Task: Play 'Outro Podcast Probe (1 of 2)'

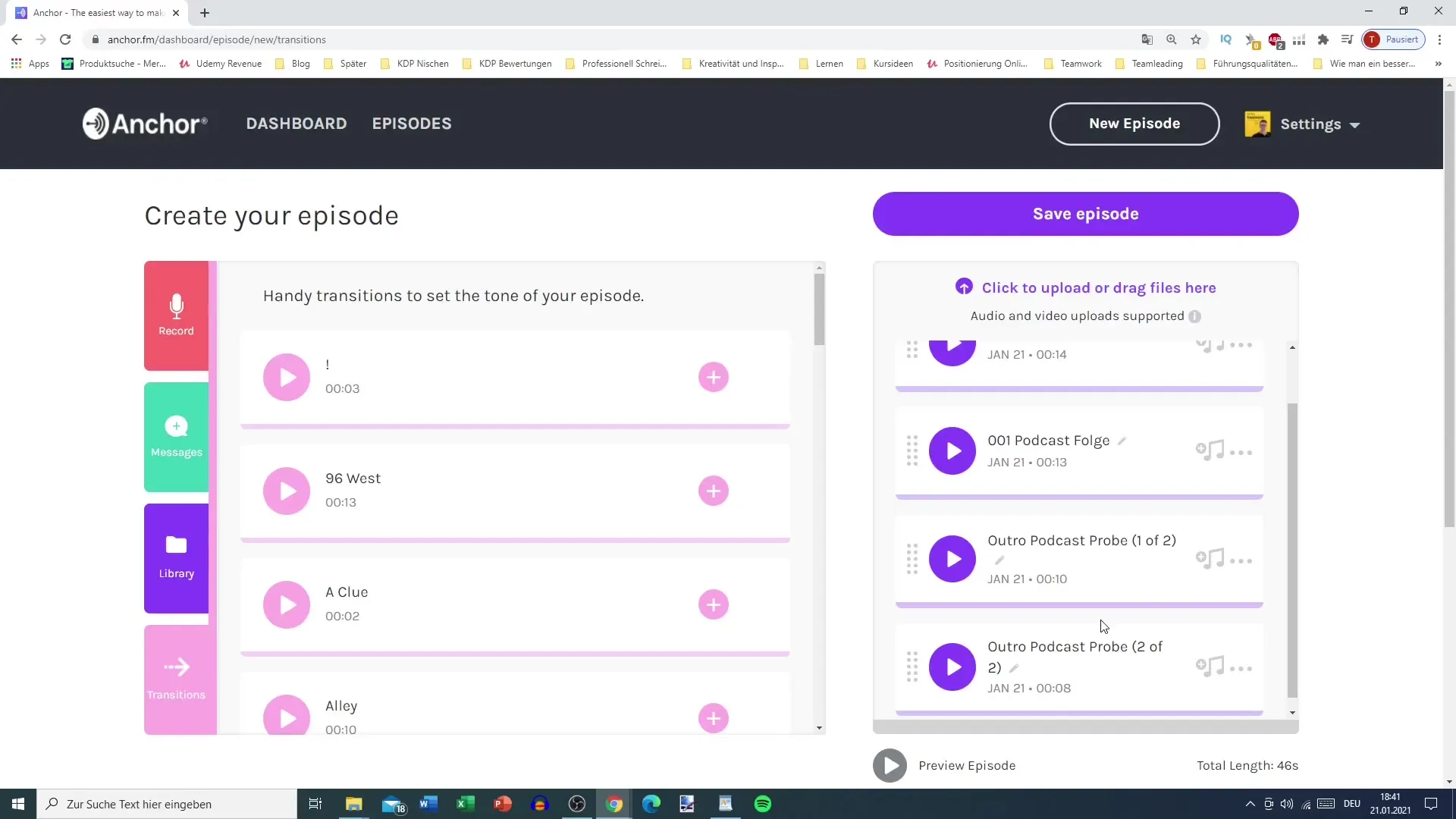Action: coord(952,559)
